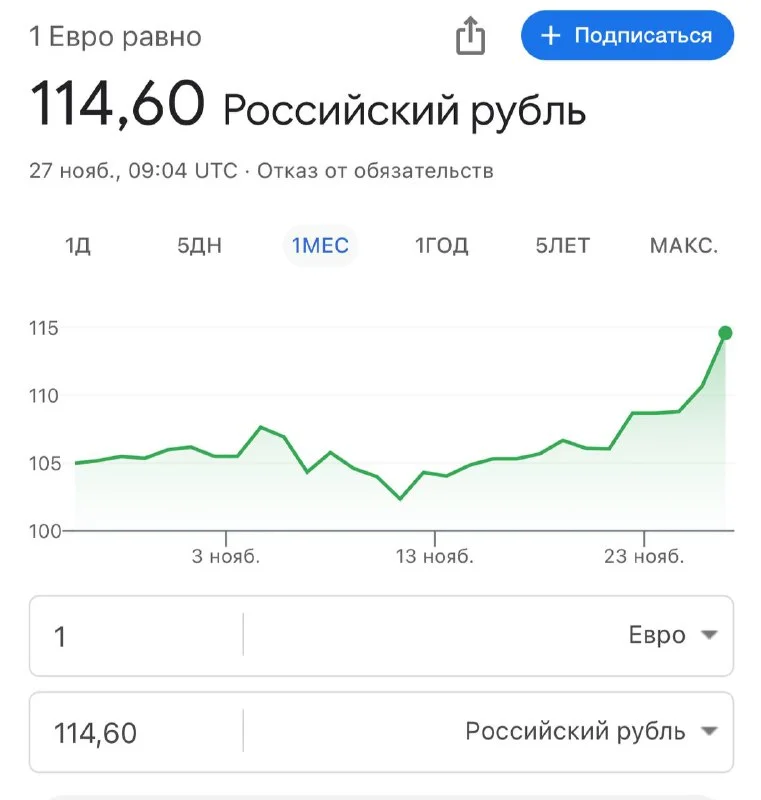Click the ruble amount field showing 114,60

135,732
